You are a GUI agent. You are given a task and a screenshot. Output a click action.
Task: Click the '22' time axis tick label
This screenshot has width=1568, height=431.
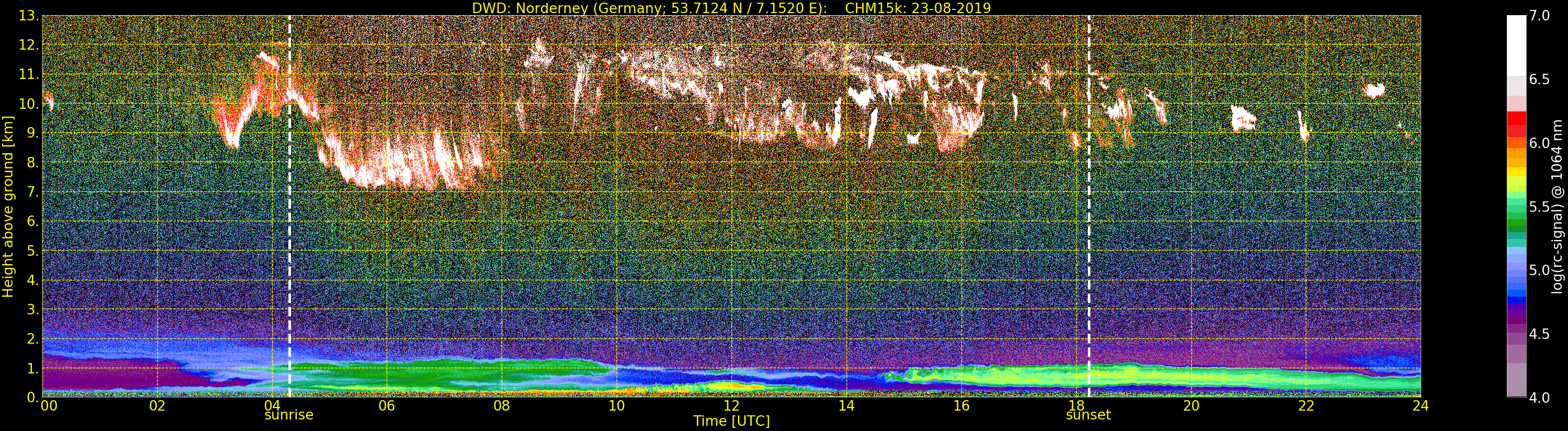click(x=1306, y=405)
